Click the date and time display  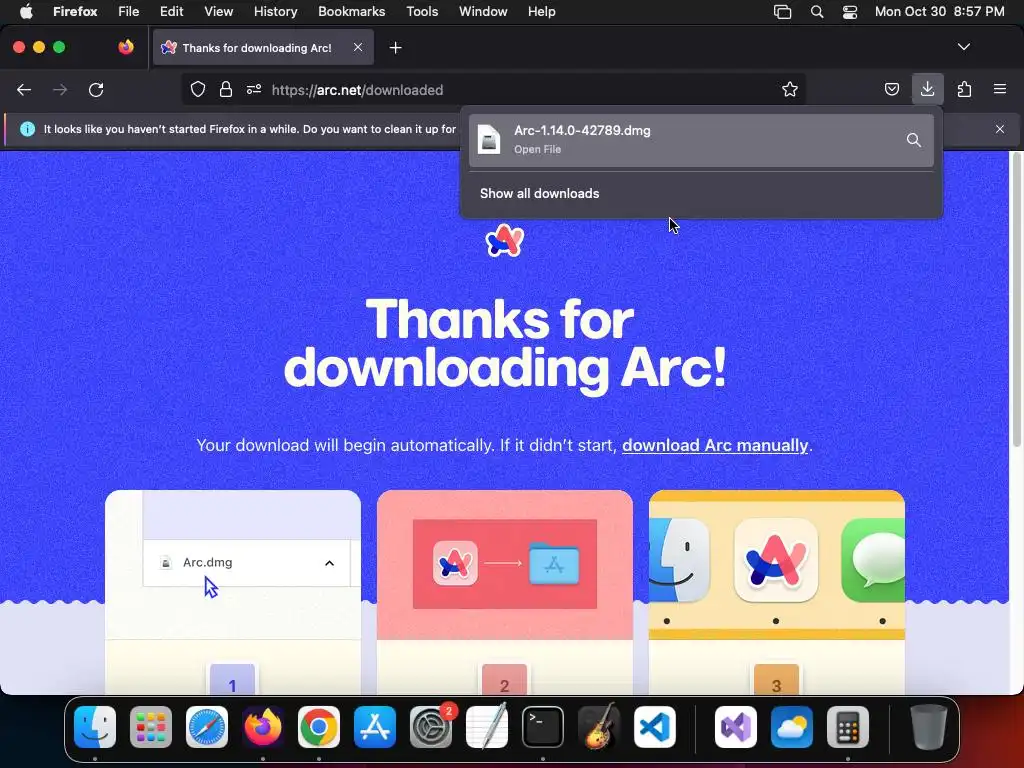pos(939,11)
